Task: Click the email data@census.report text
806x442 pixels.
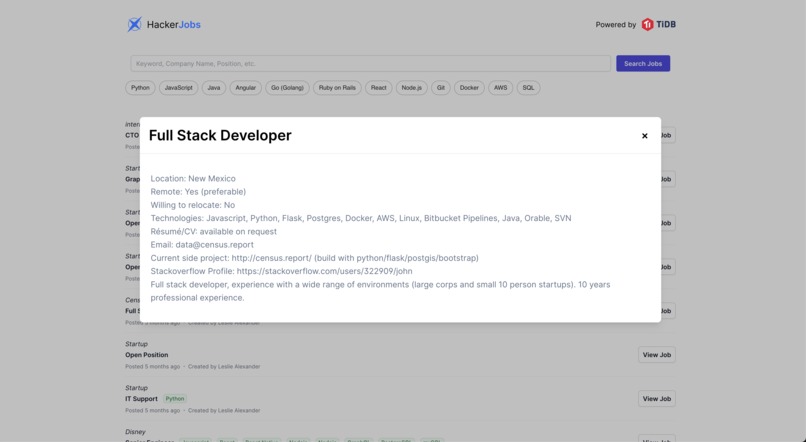Action: [x=214, y=245]
